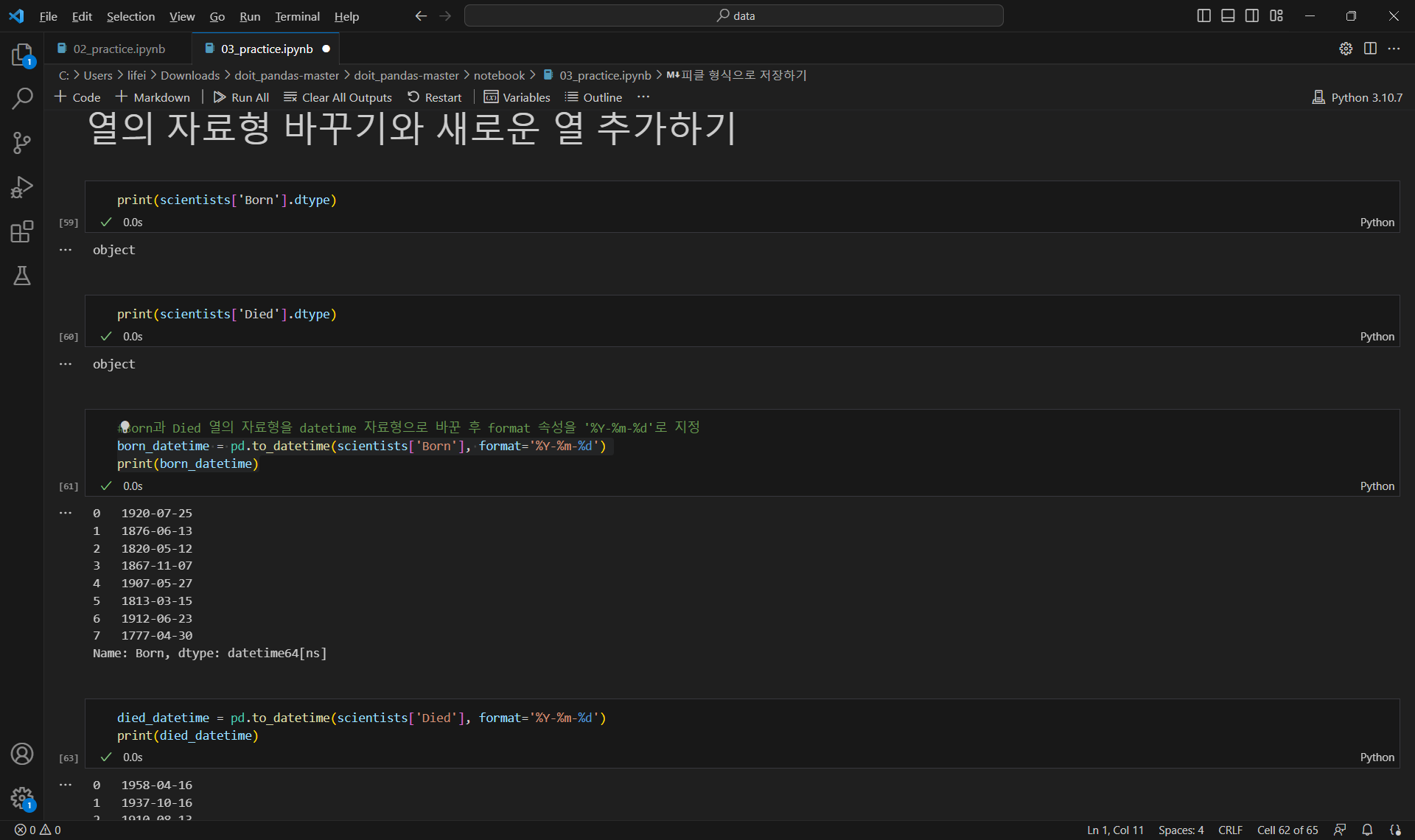Open the Source Control view
Viewport: 1415px width, 840px height.
(22, 143)
